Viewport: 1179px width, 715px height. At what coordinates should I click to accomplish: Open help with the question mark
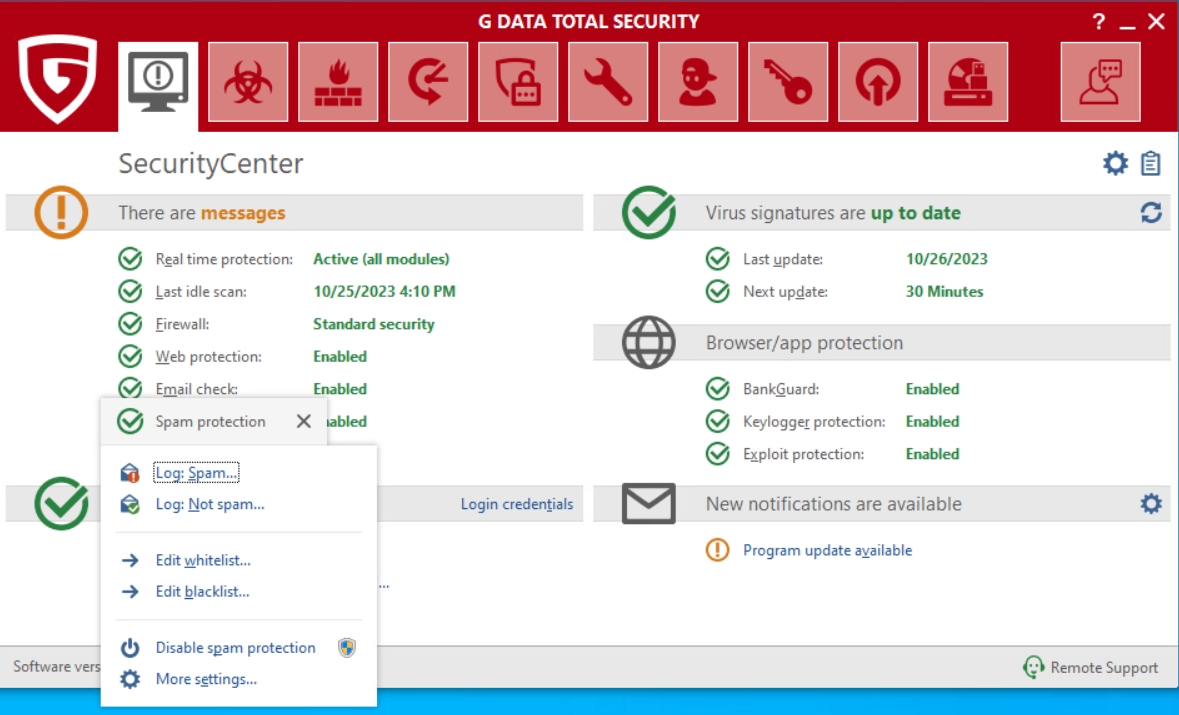coord(1099,22)
